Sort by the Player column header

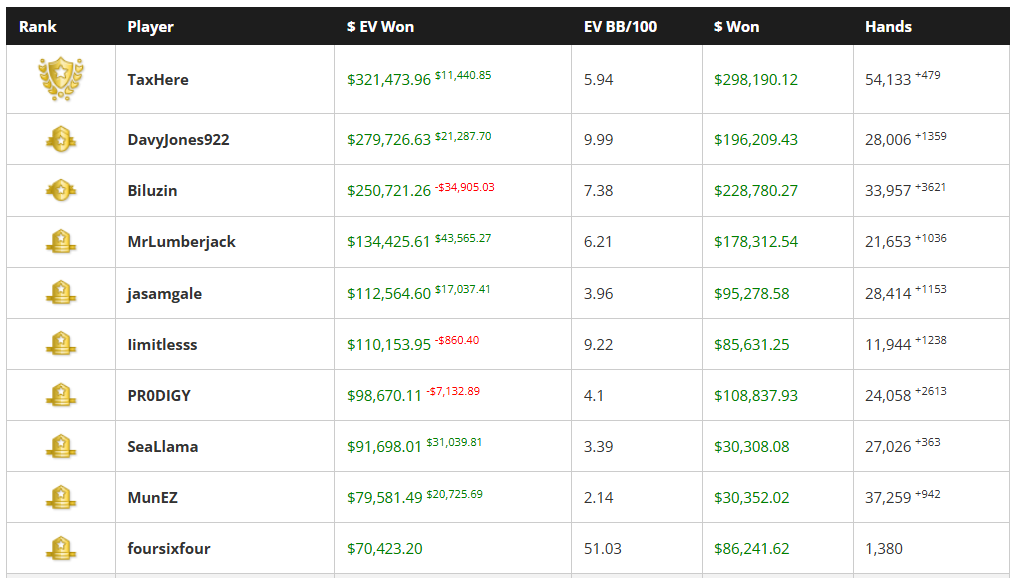tap(150, 27)
